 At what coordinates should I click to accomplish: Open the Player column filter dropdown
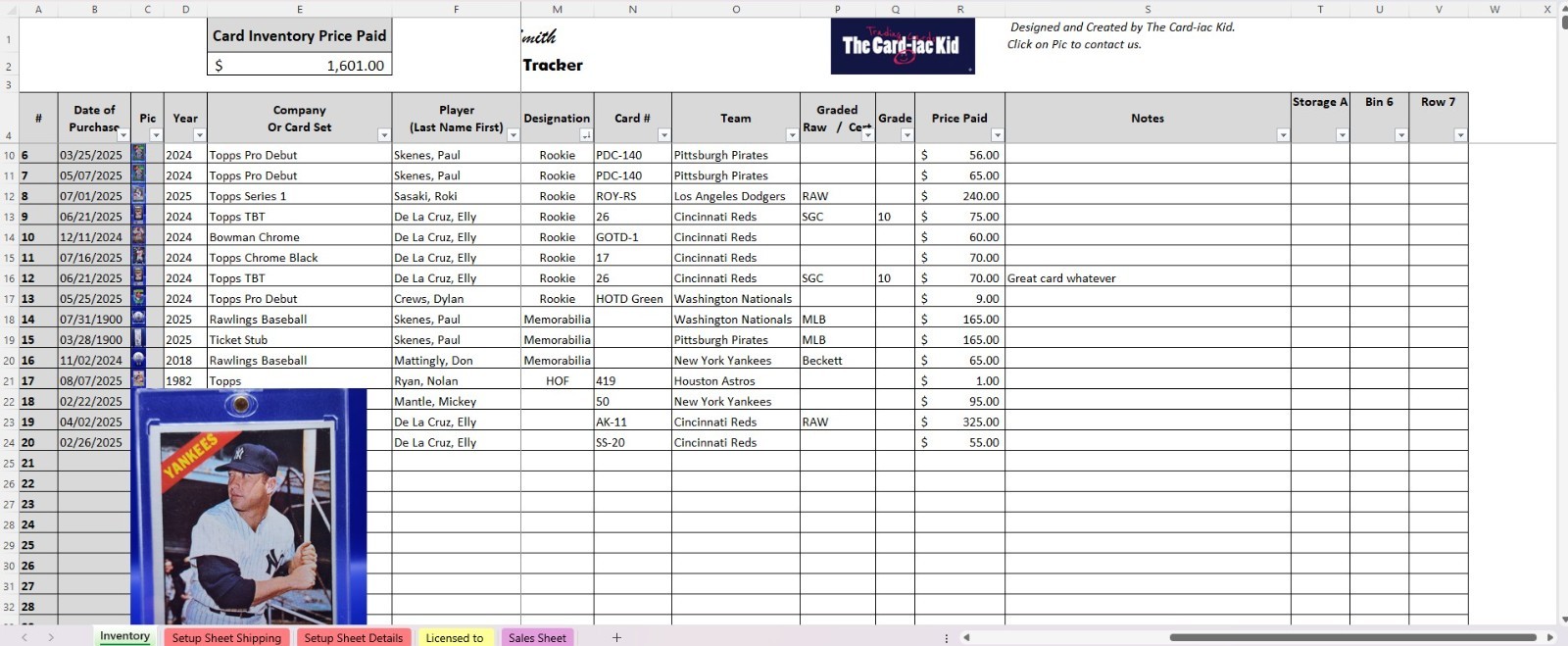tap(513, 135)
